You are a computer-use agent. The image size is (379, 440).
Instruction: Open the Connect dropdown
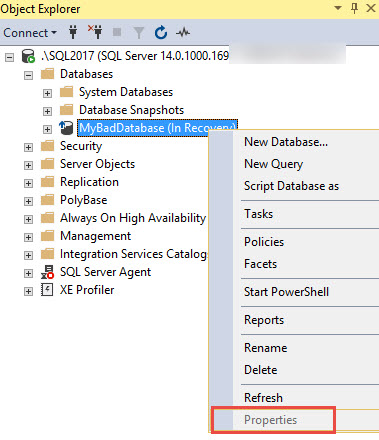(x=30, y=33)
